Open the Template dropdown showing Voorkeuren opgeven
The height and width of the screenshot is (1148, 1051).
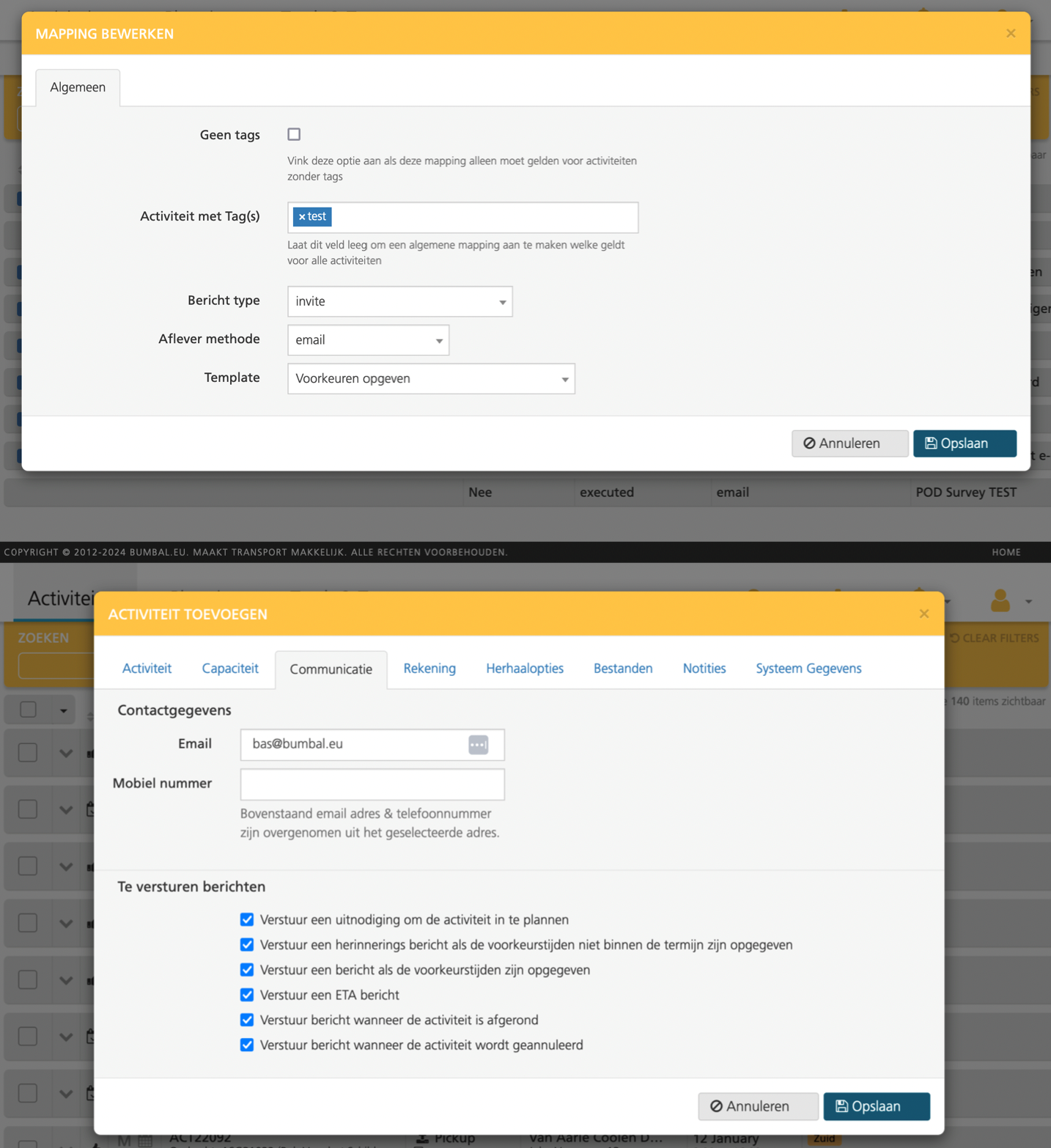(431, 378)
